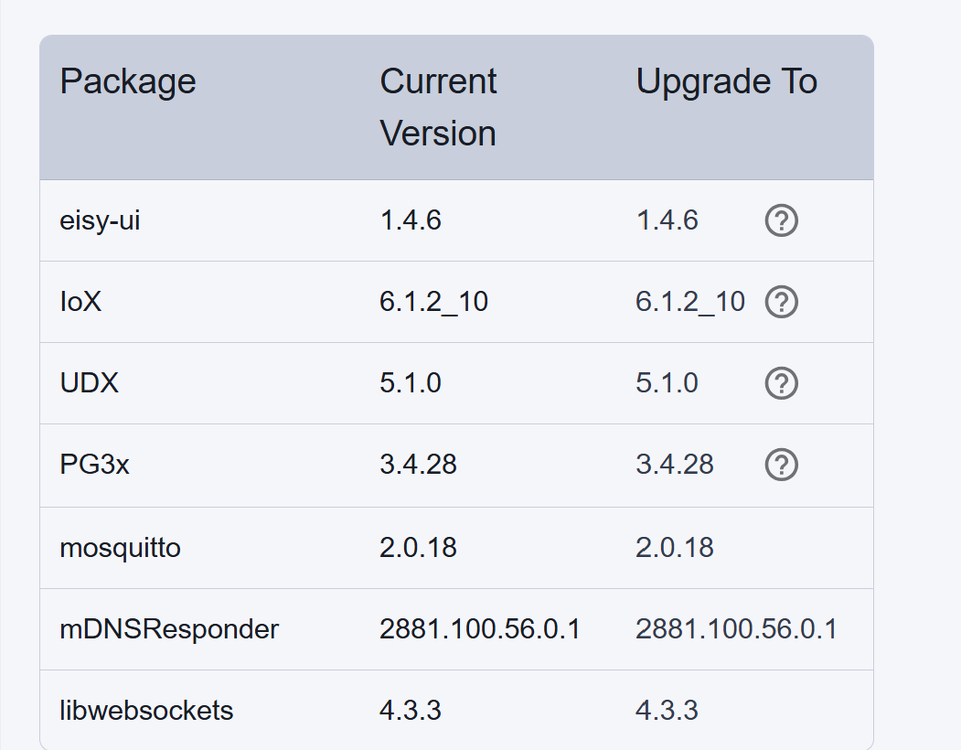Open the help icon beside IoX 6.1.2_10
This screenshot has width=961, height=750.
click(781, 302)
